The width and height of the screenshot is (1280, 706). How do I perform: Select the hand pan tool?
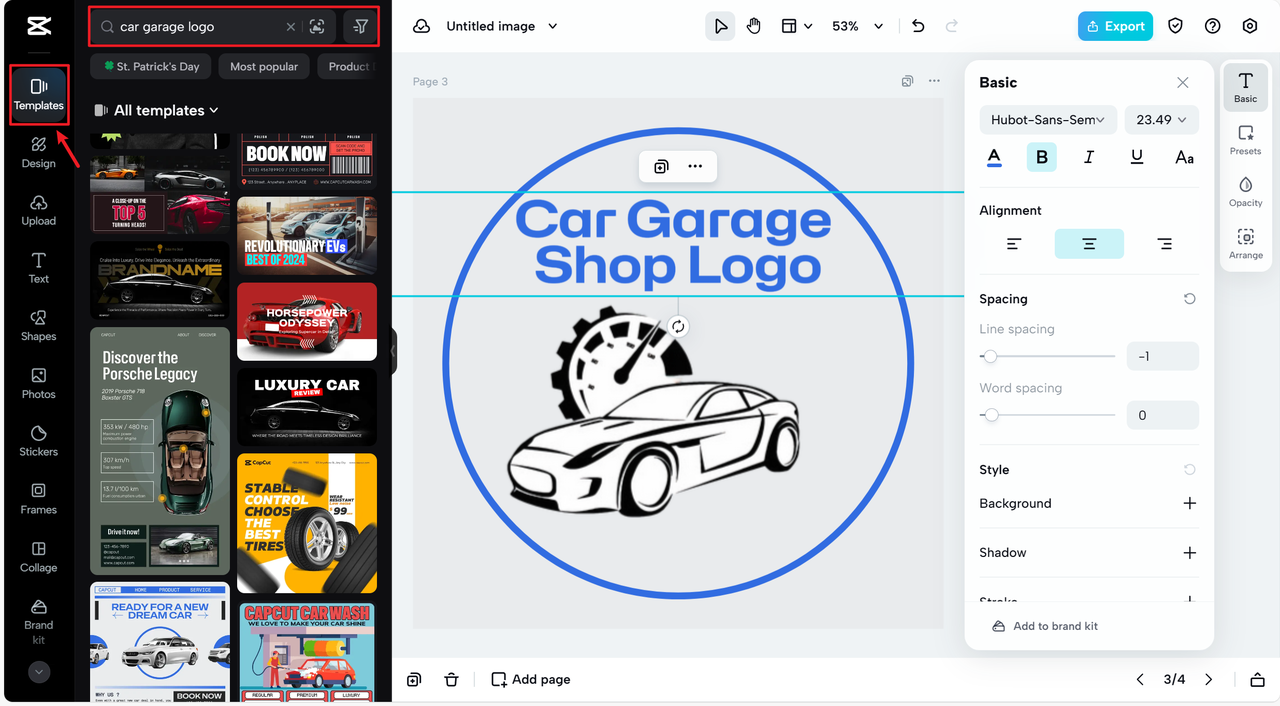coord(754,26)
